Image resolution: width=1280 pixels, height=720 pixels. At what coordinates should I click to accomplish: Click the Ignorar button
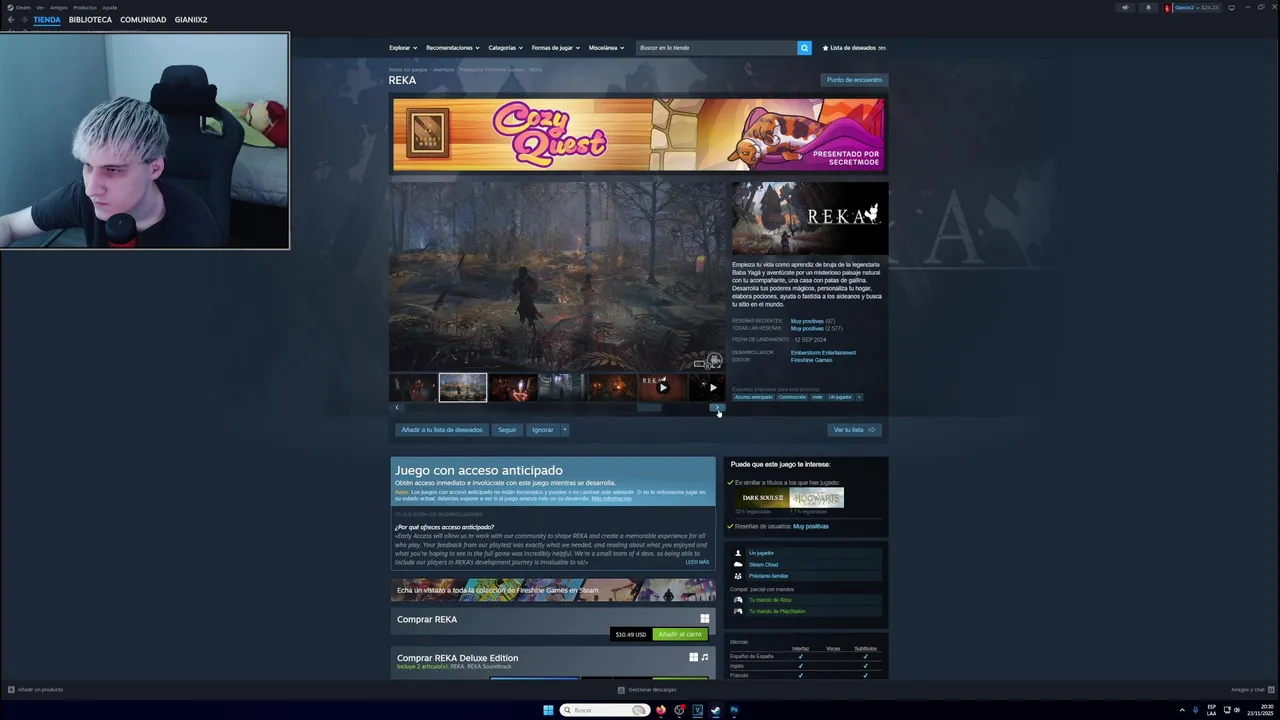click(542, 430)
